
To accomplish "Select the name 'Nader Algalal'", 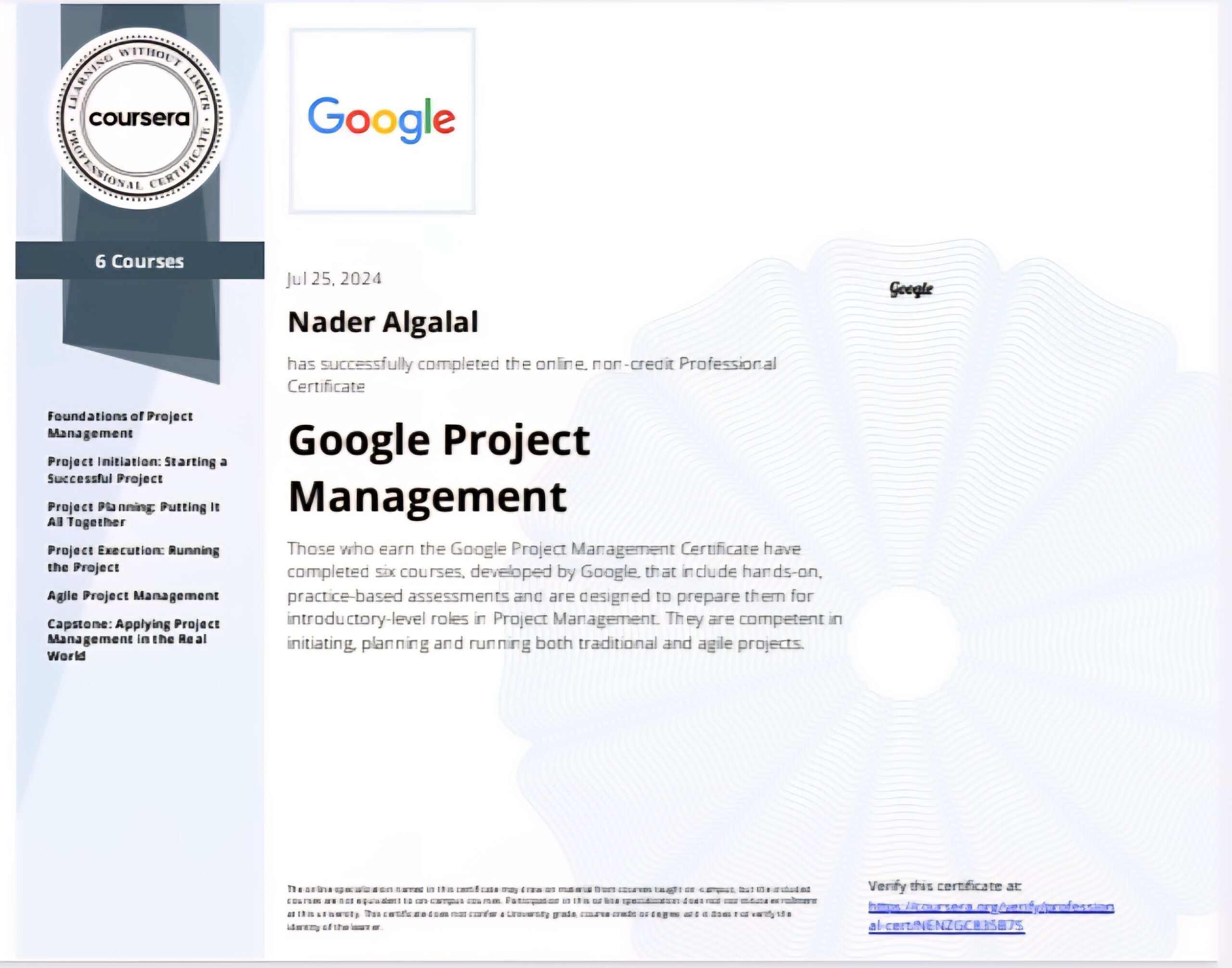I will 383,322.
